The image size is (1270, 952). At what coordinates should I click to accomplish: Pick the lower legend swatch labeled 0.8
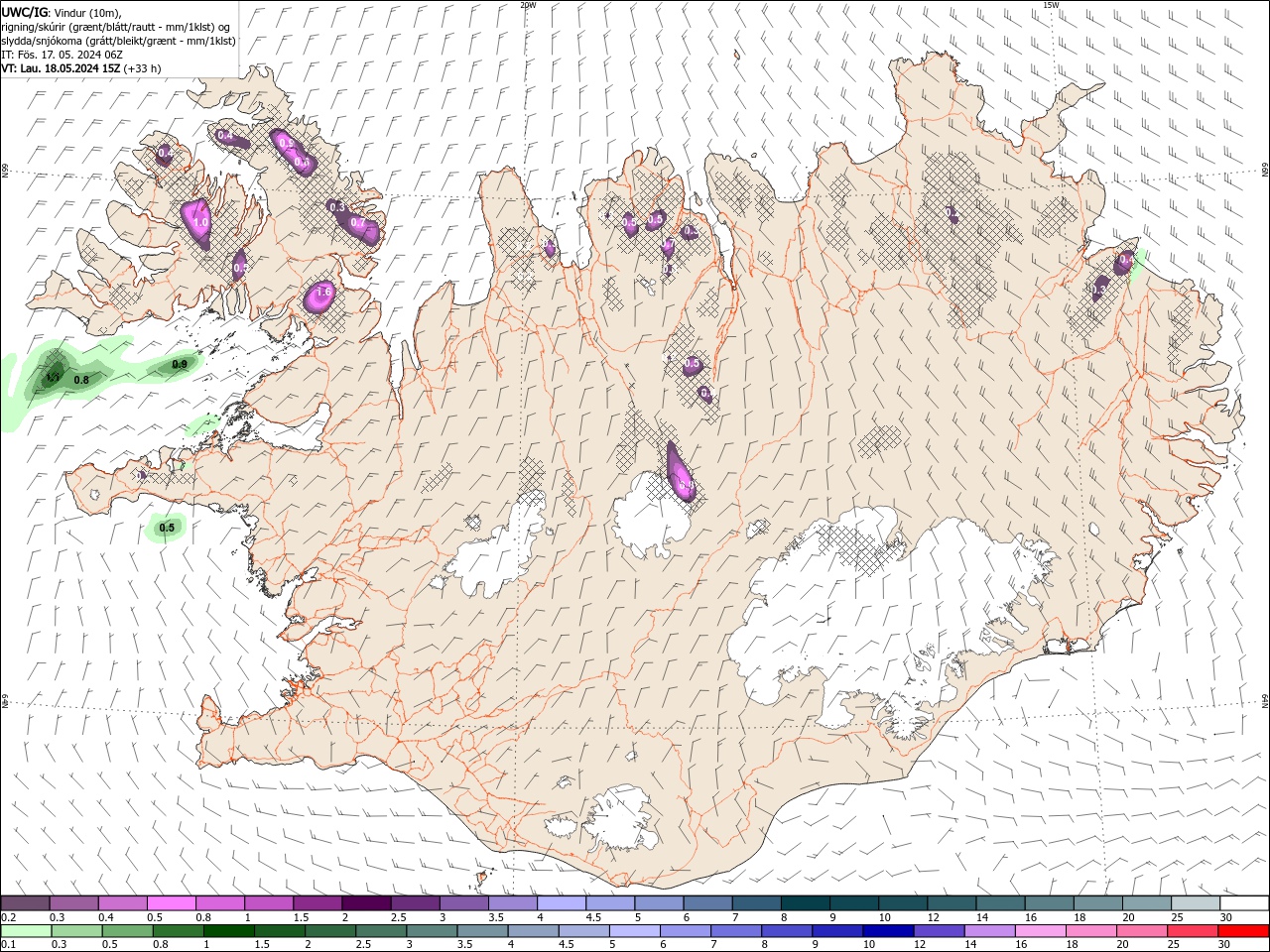click(178, 931)
